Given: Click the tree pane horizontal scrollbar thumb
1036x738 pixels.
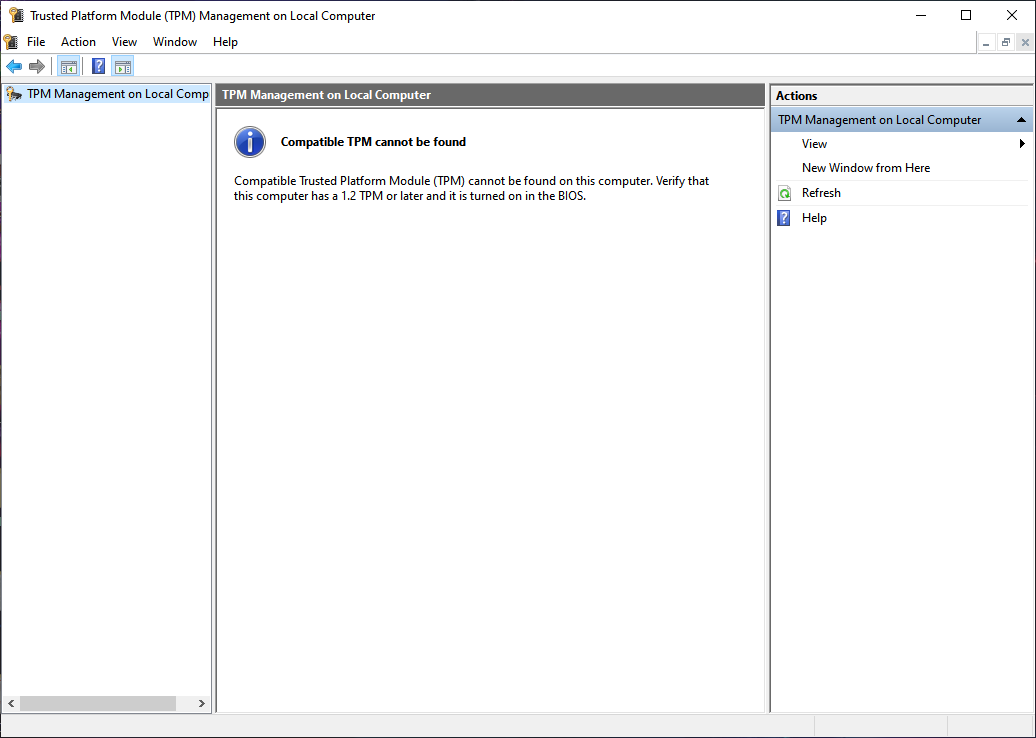Looking at the screenshot, I should click(x=98, y=704).
